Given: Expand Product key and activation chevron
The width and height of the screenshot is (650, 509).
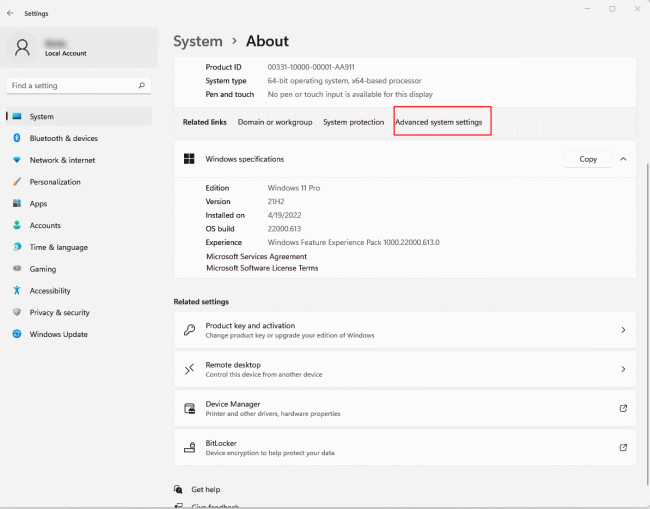Looking at the screenshot, I should pyautogui.click(x=623, y=330).
